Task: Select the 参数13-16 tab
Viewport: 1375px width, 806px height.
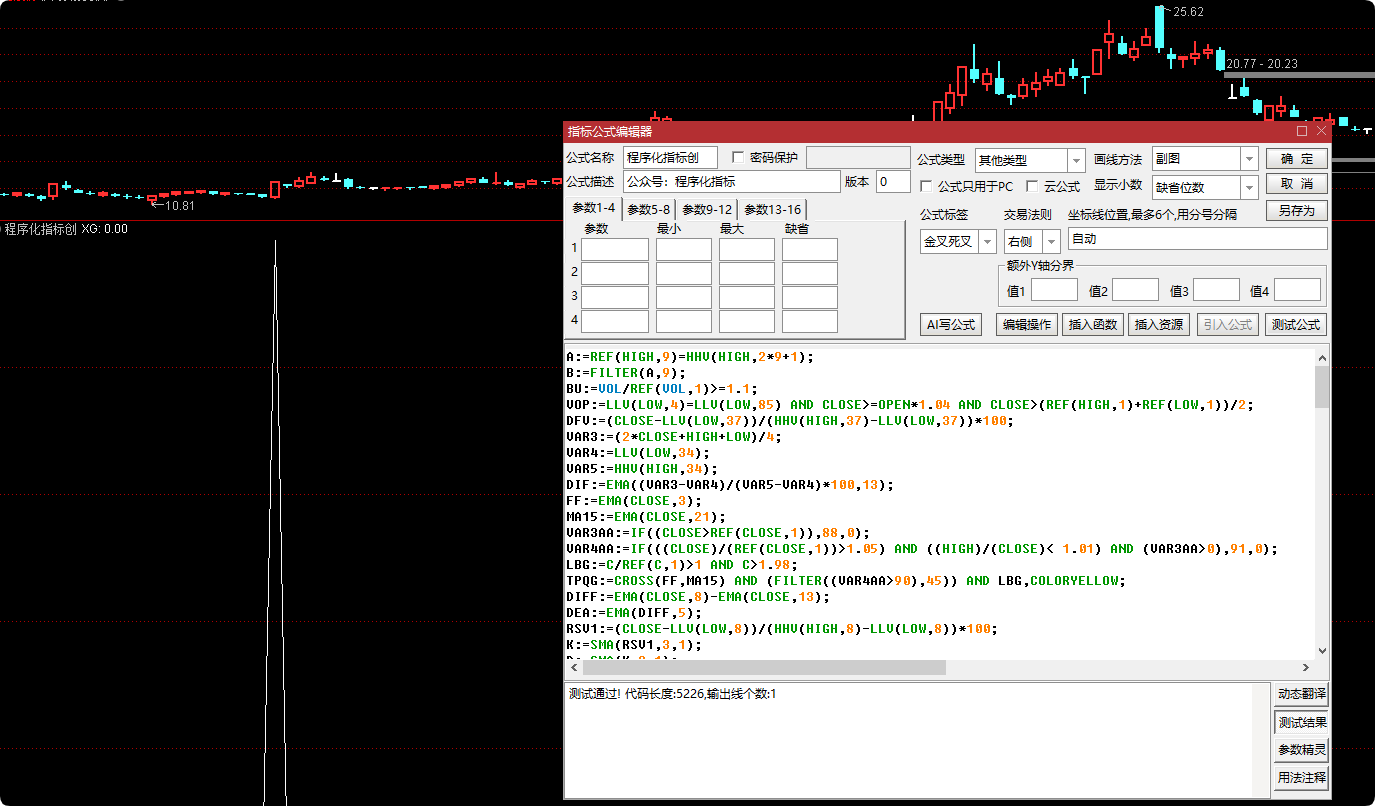Action: click(x=772, y=209)
